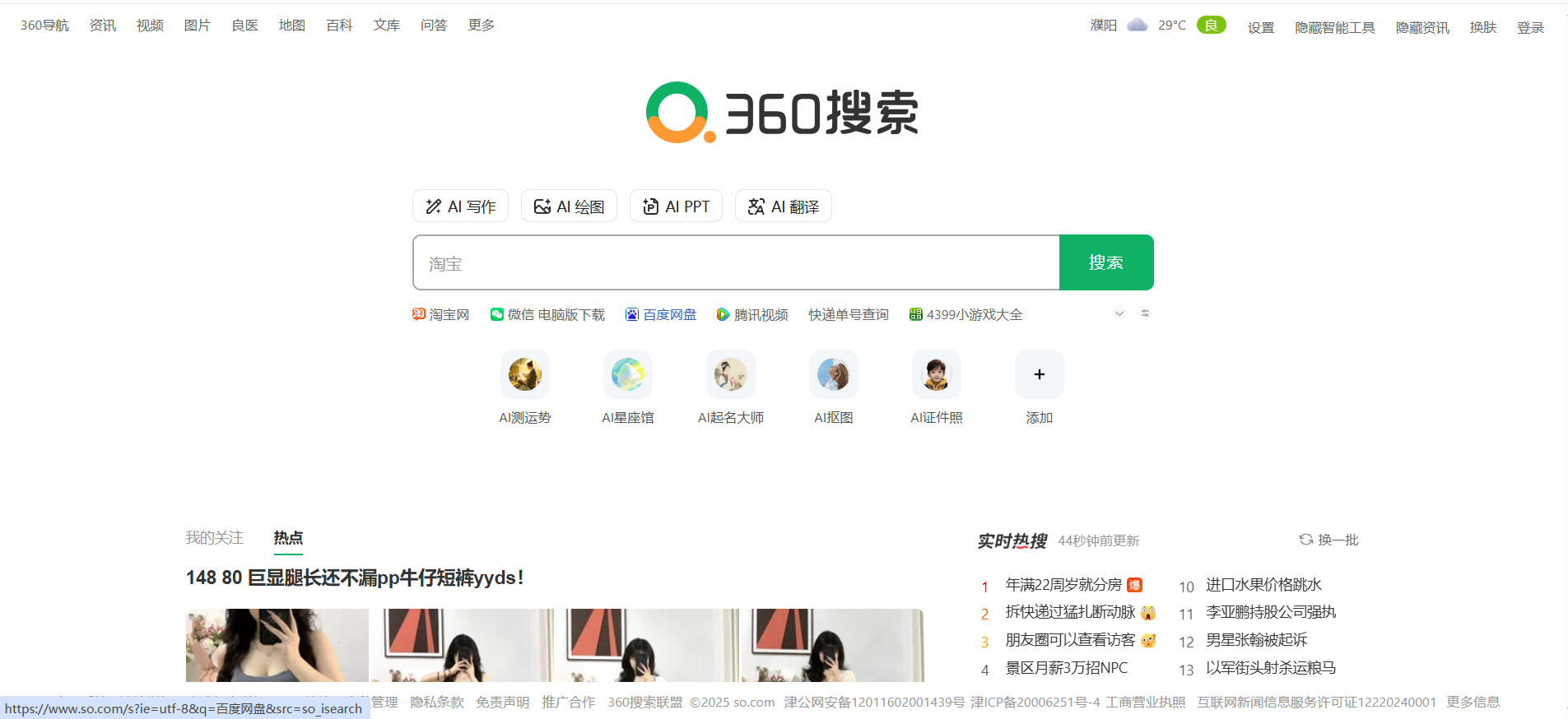Open 工商营业执照 footer link
This screenshot has width=1568, height=719.
(x=1146, y=703)
